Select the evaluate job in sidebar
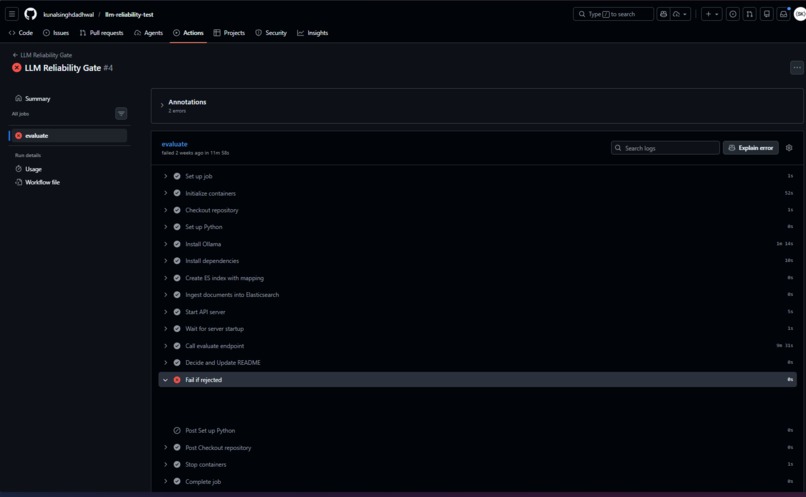The width and height of the screenshot is (806, 497). click(68, 136)
